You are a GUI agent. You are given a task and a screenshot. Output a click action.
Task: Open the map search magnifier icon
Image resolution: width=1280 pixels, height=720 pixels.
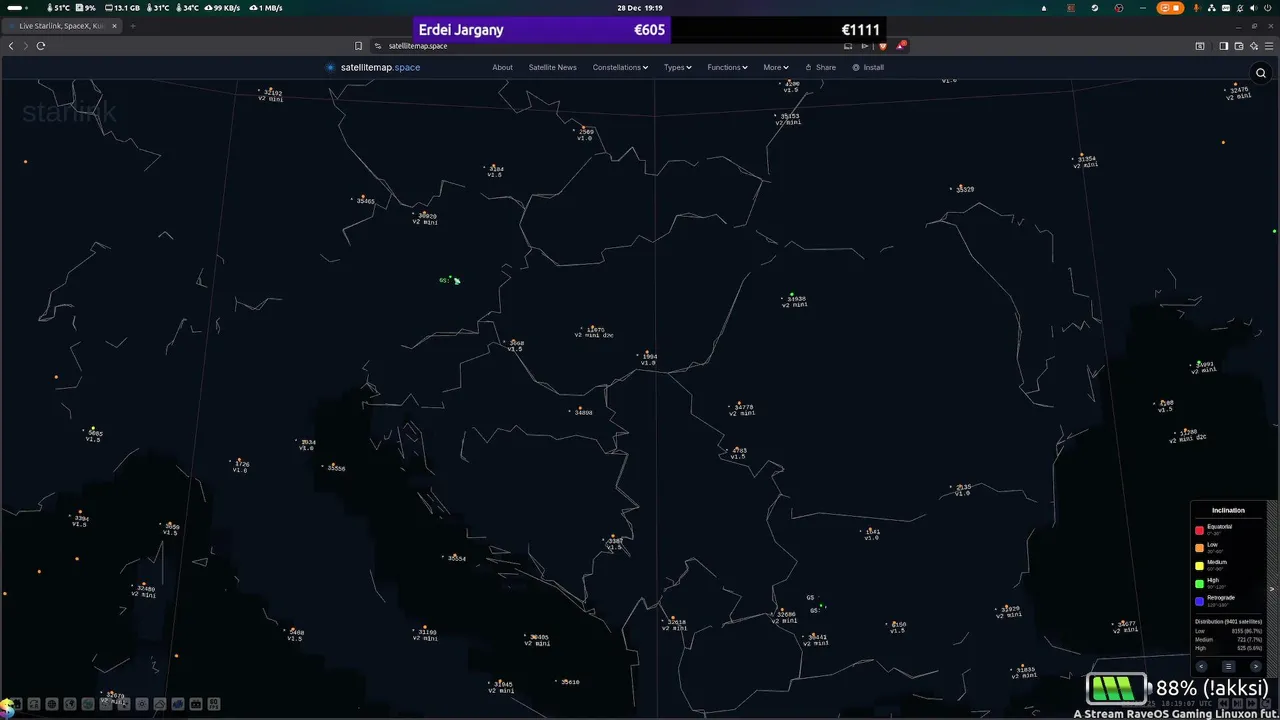coord(1261,72)
